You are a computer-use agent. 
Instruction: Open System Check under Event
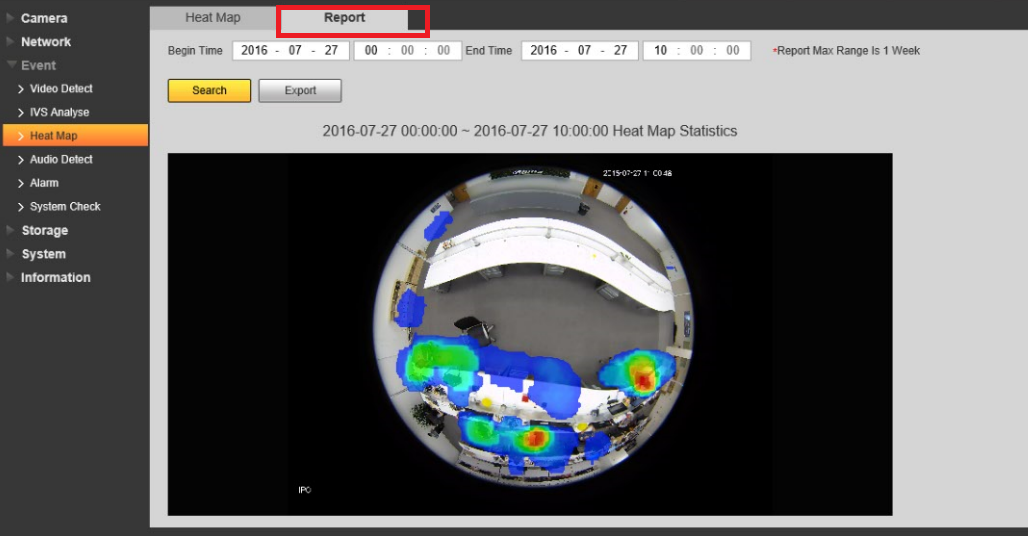pos(65,206)
